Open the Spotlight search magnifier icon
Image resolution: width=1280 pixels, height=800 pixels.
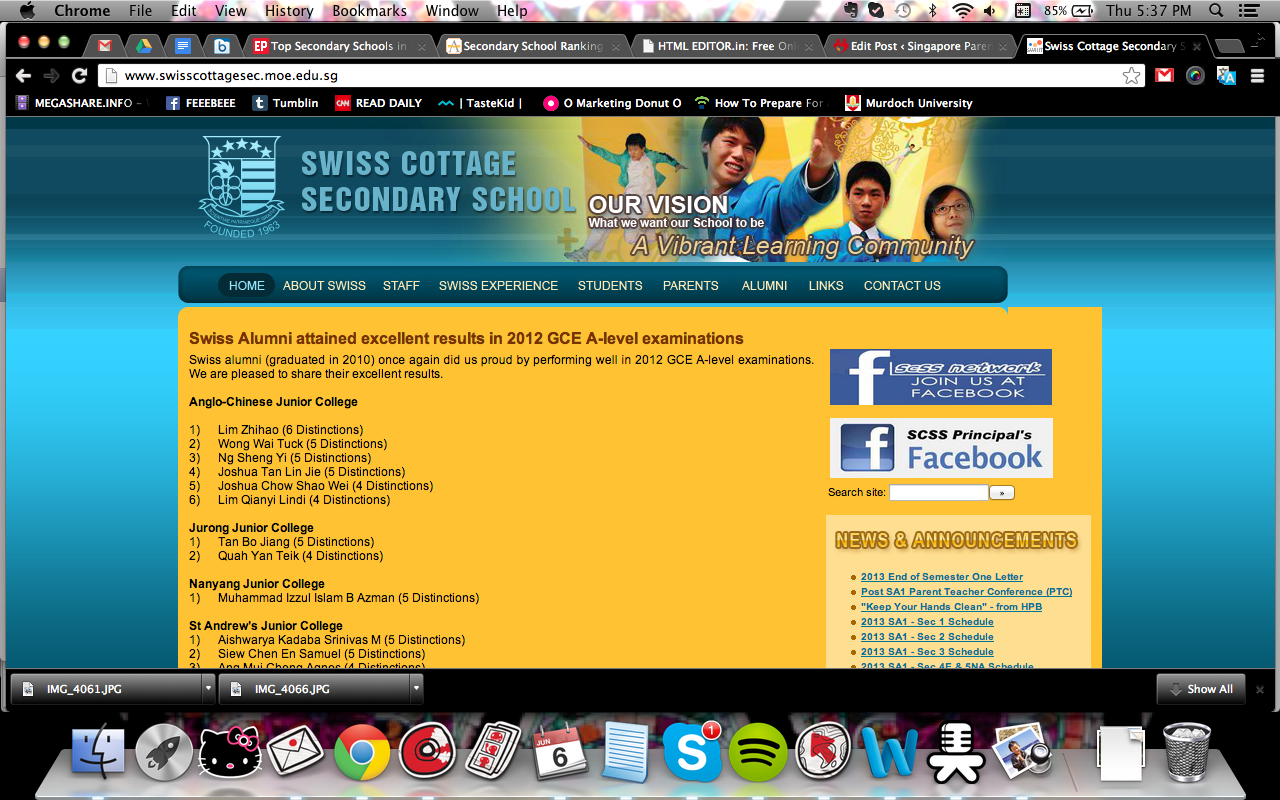click(1217, 11)
